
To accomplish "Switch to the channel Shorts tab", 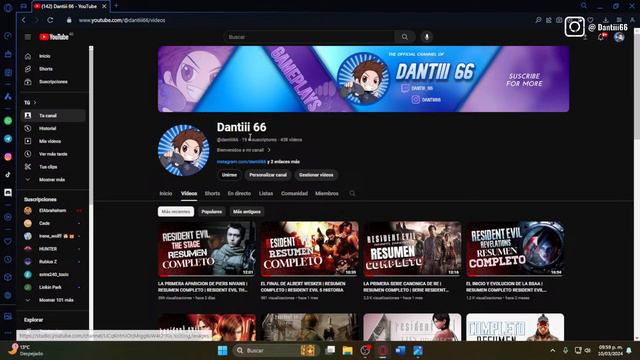I will pyautogui.click(x=212, y=193).
